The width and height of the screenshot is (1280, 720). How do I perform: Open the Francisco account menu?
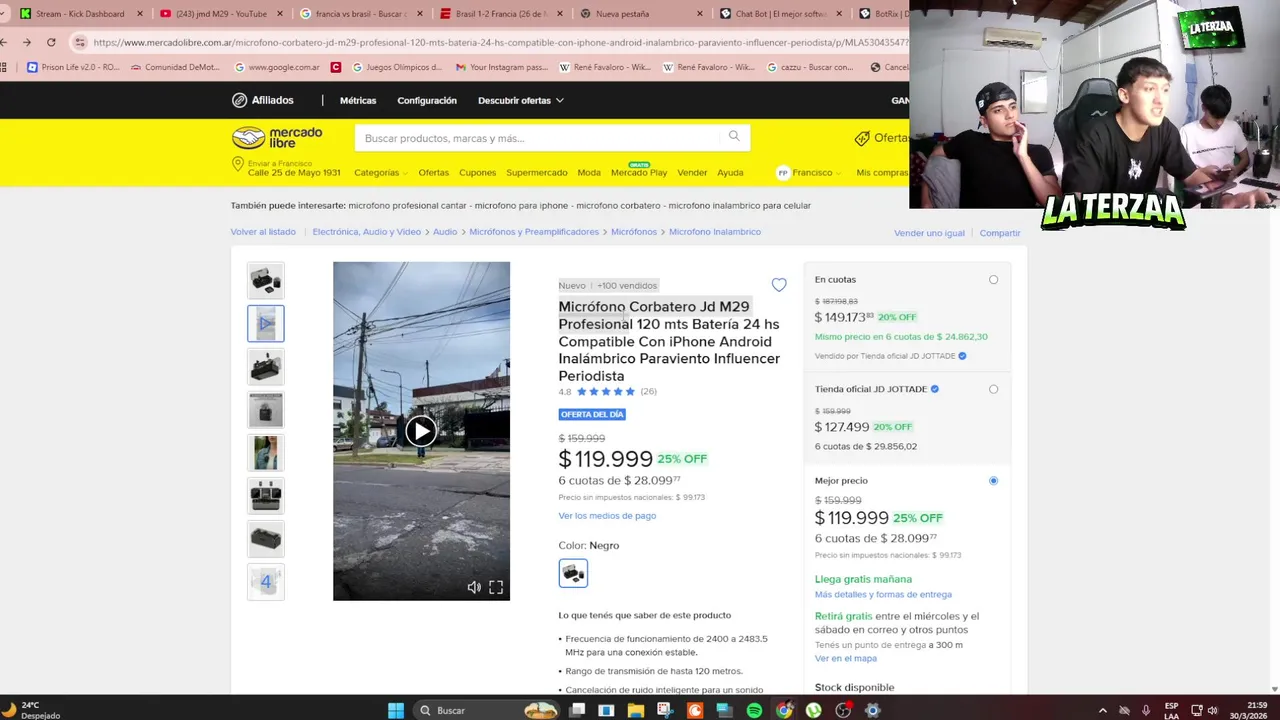[808, 172]
